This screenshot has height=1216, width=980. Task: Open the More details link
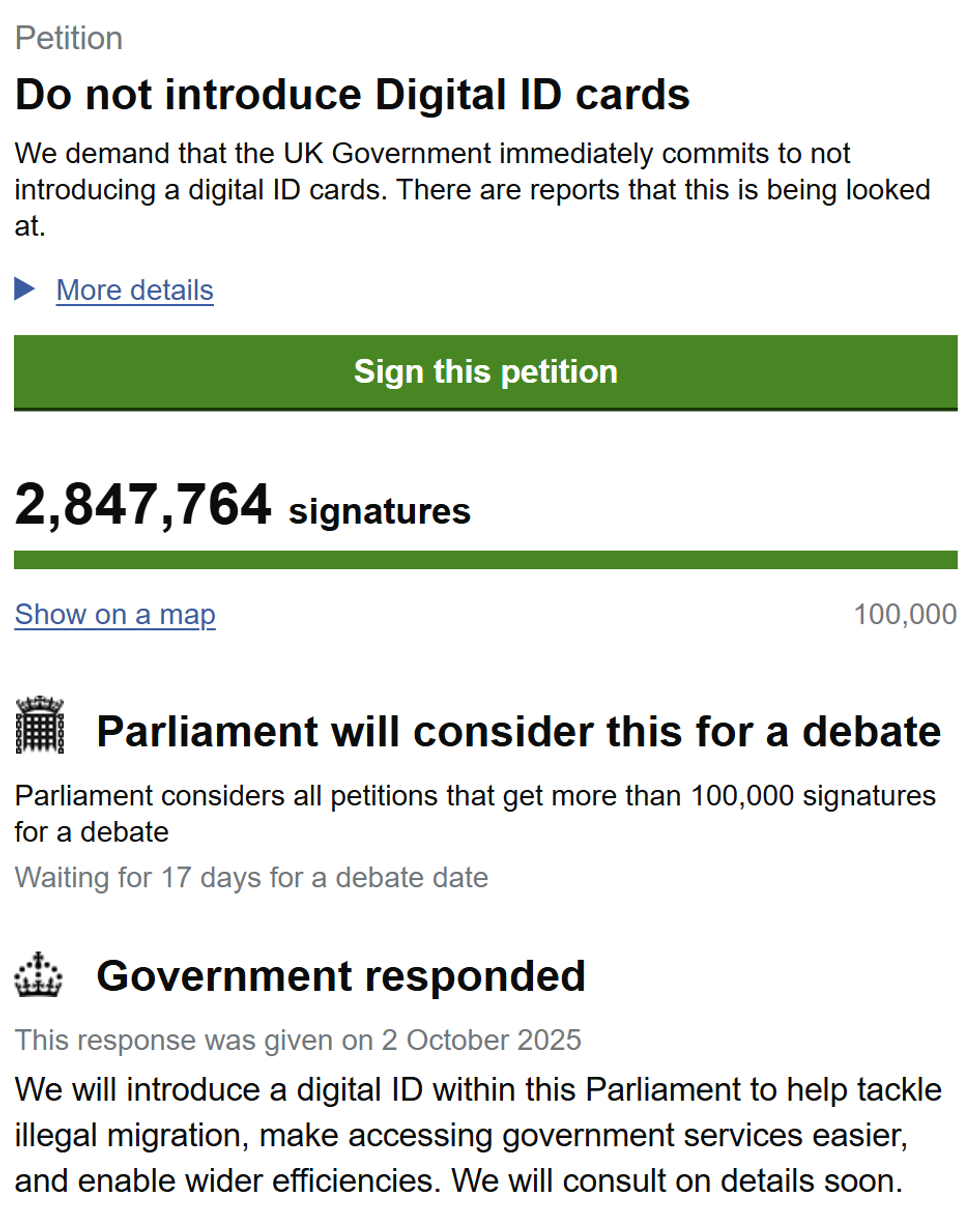(135, 290)
